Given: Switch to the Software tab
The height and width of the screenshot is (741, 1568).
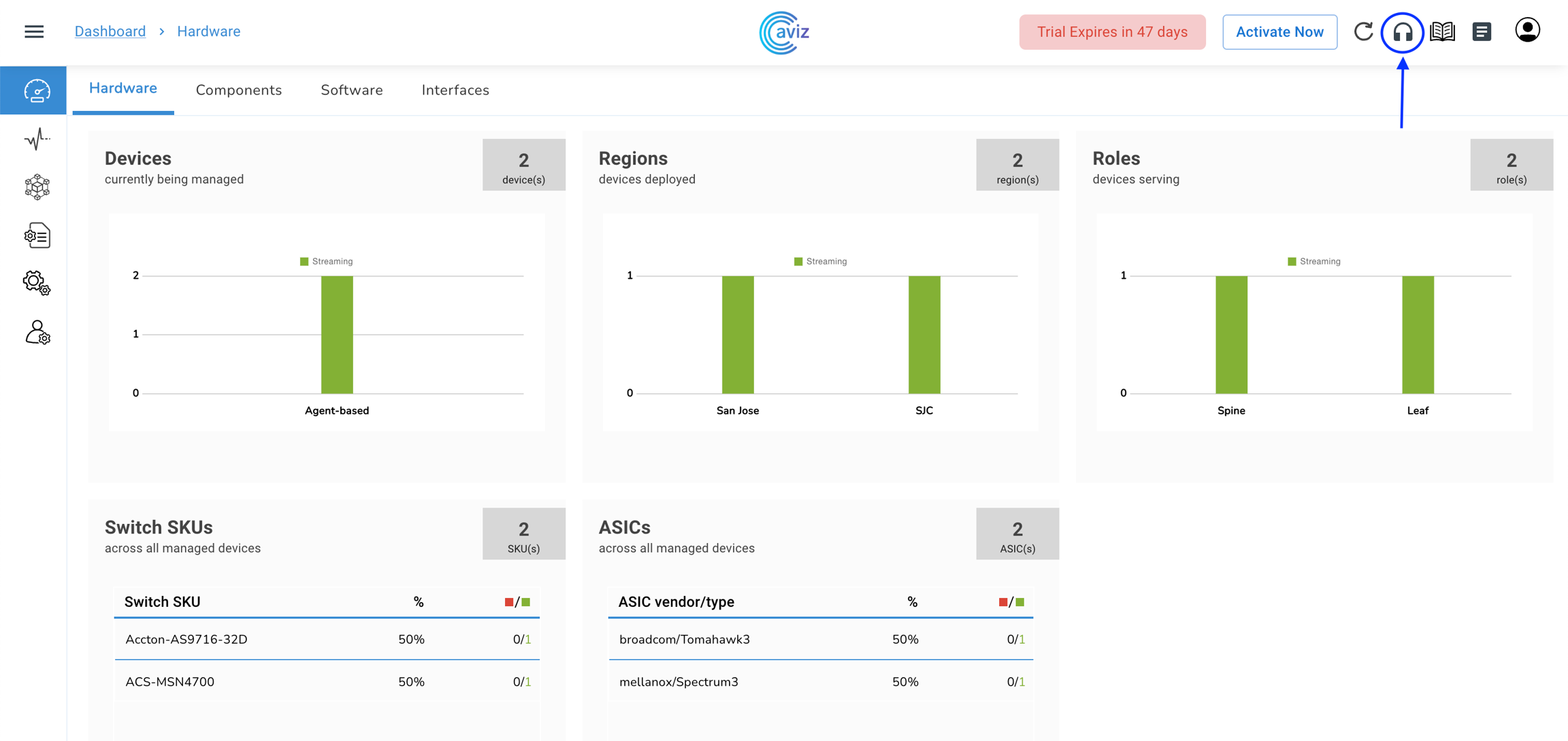Looking at the screenshot, I should click(351, 90).
